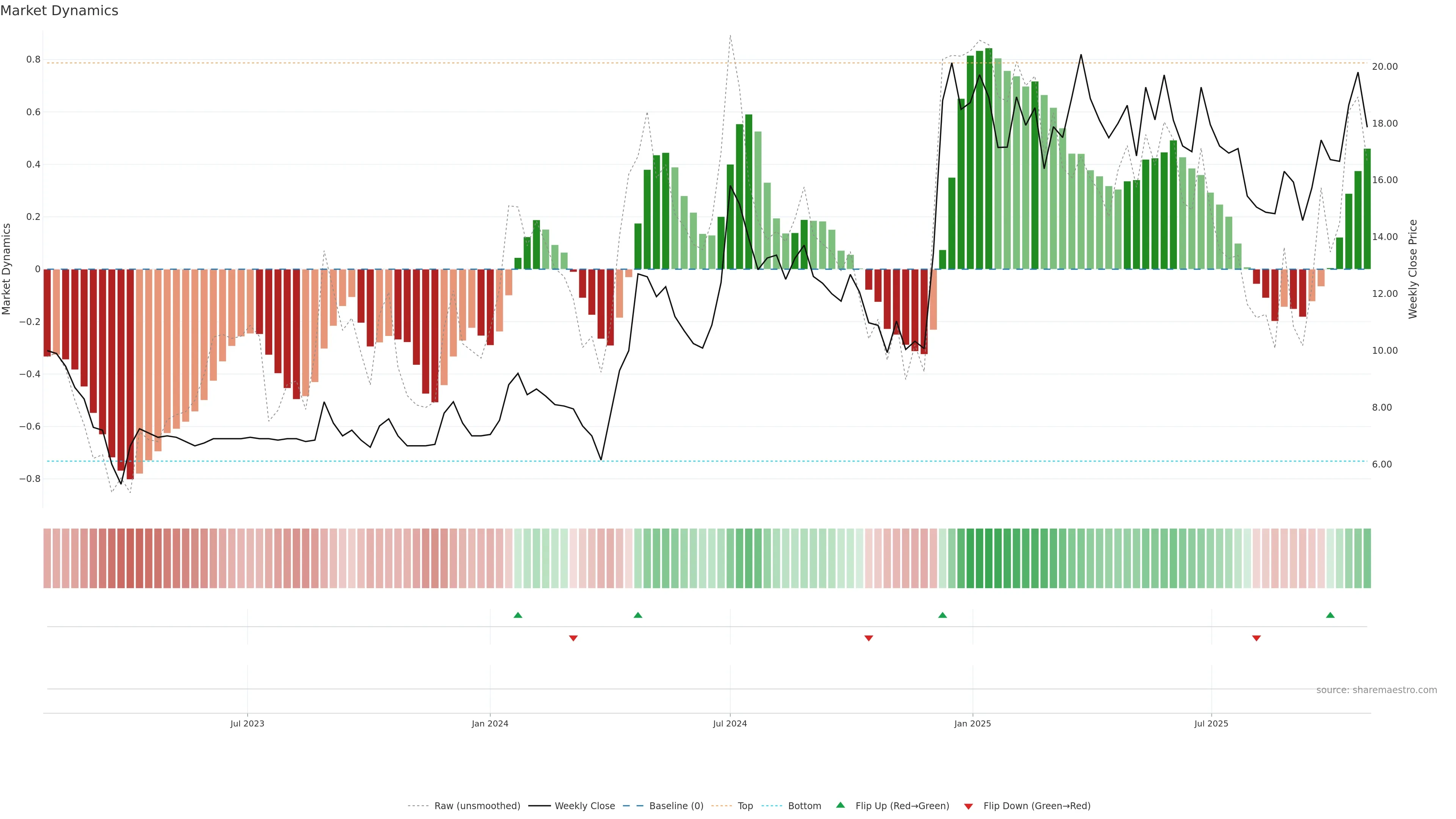This screenshot has height=819, width=1456.
Task: Click the red flip-down triangle after Jul 2025
Action: click(1257, 638)
